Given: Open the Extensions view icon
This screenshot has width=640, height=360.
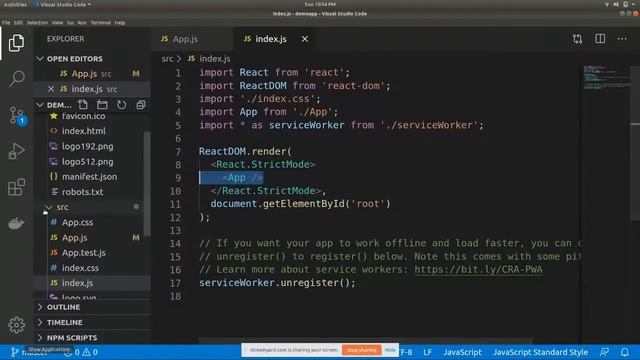Looking at the screenshot, I should (x=16, y=187).
